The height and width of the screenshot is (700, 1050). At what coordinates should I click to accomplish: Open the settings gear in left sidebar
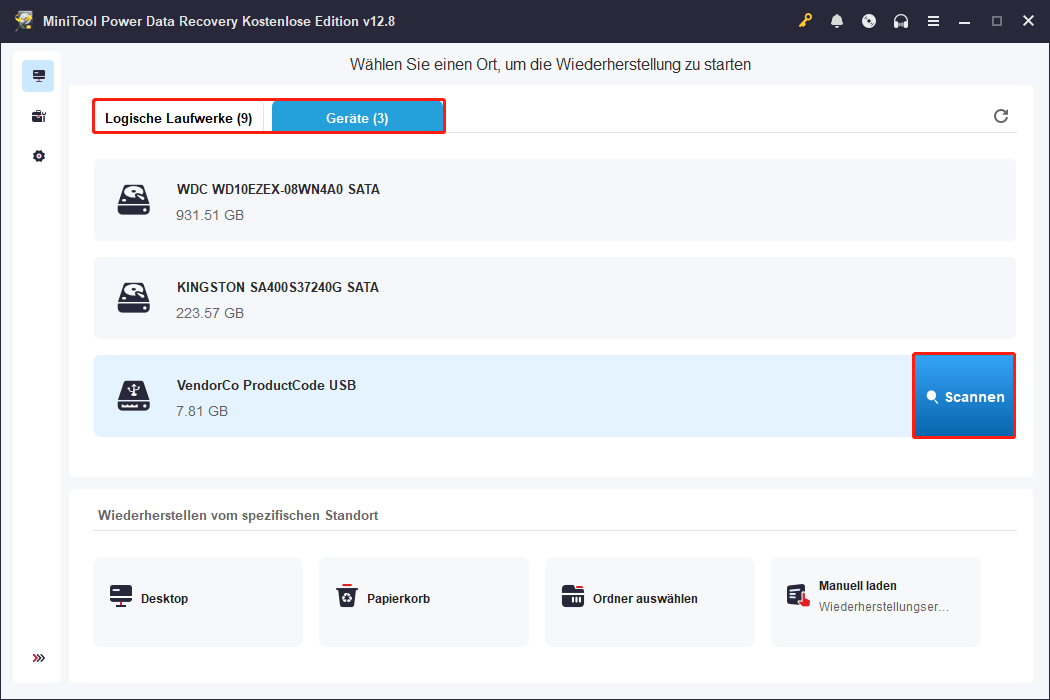39,156
